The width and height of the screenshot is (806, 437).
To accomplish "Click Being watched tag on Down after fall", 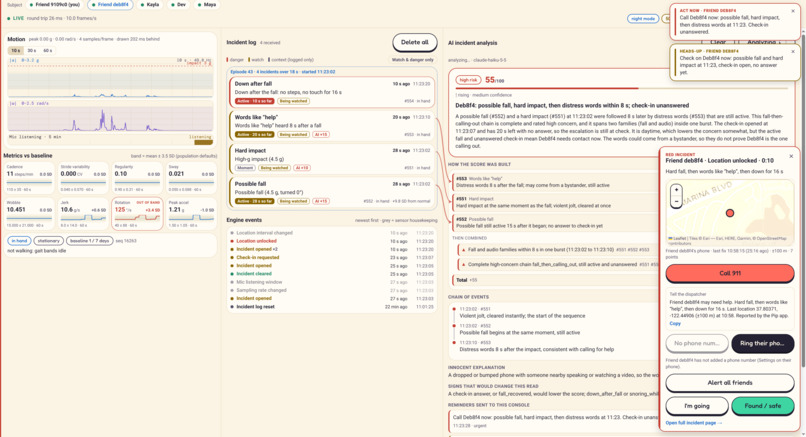I will 293,101.
